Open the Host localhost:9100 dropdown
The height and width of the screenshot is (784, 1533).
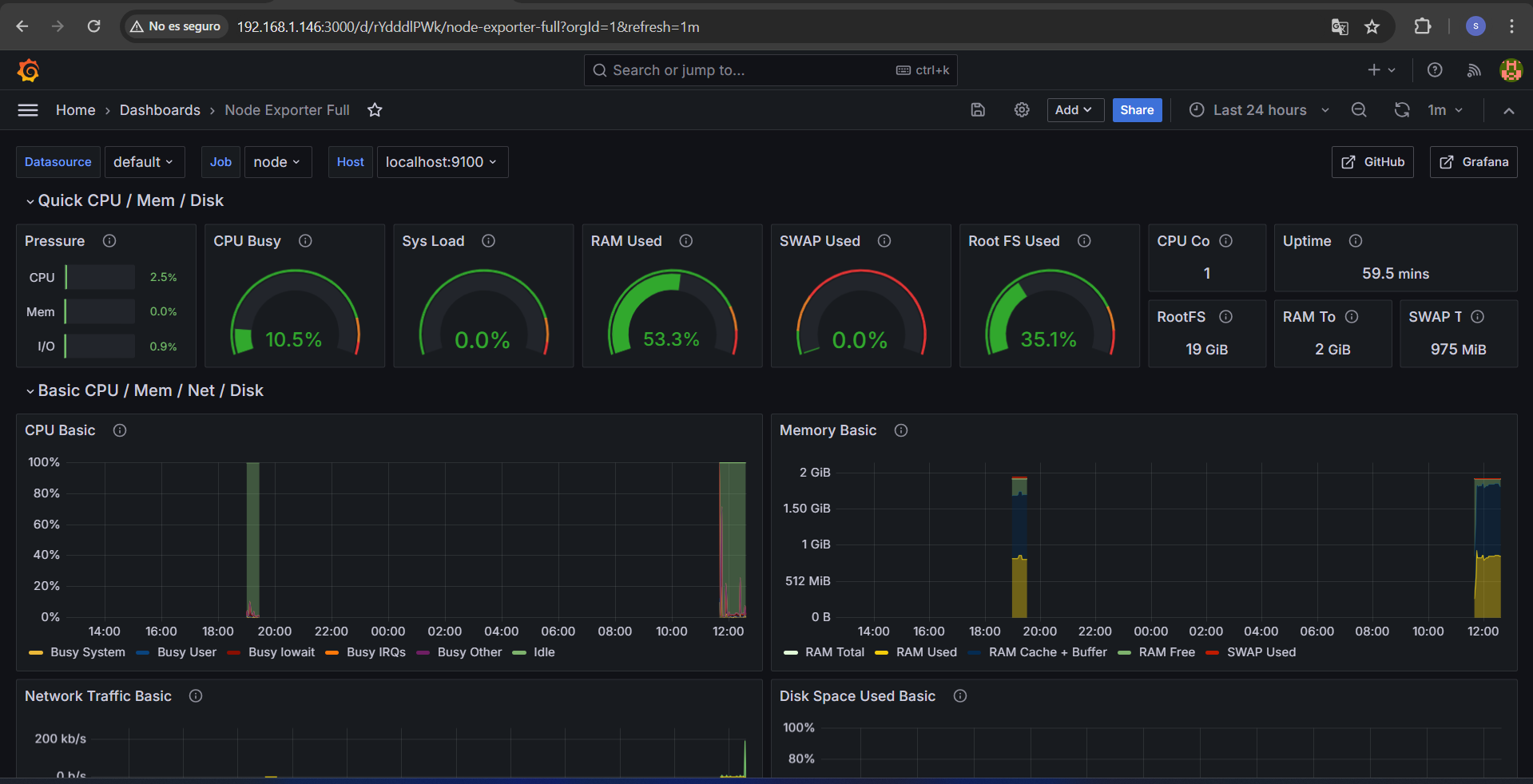pos(442,162)
